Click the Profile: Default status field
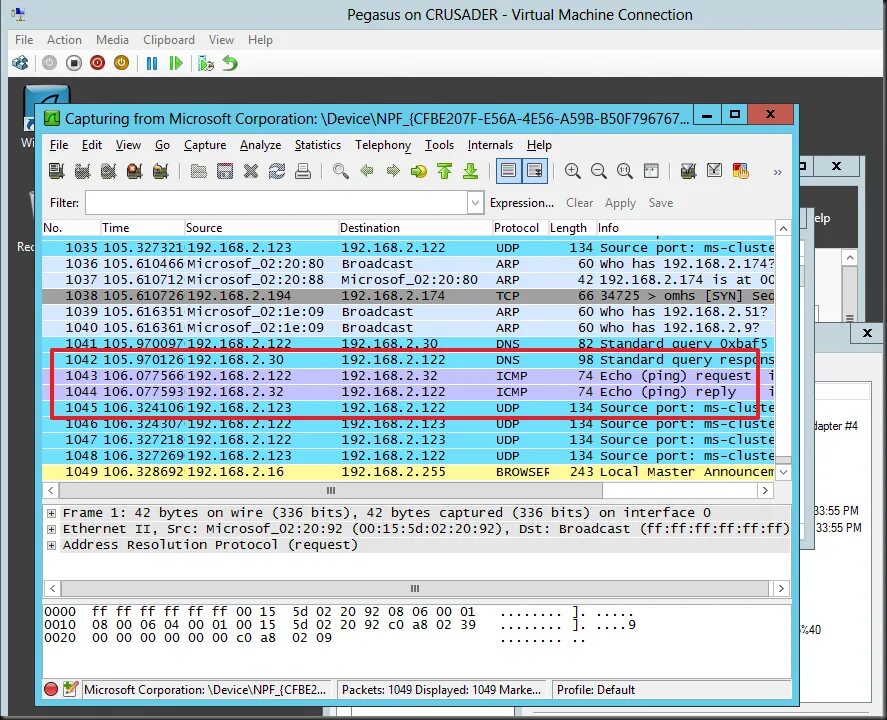 (x=671, y=689)
